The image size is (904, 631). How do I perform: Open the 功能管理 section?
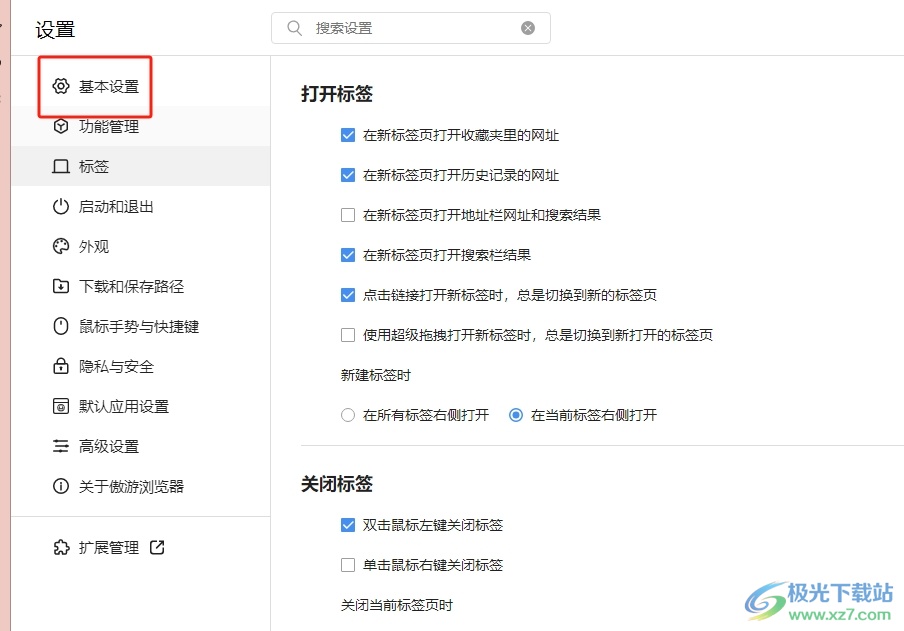tap(108, 126)
